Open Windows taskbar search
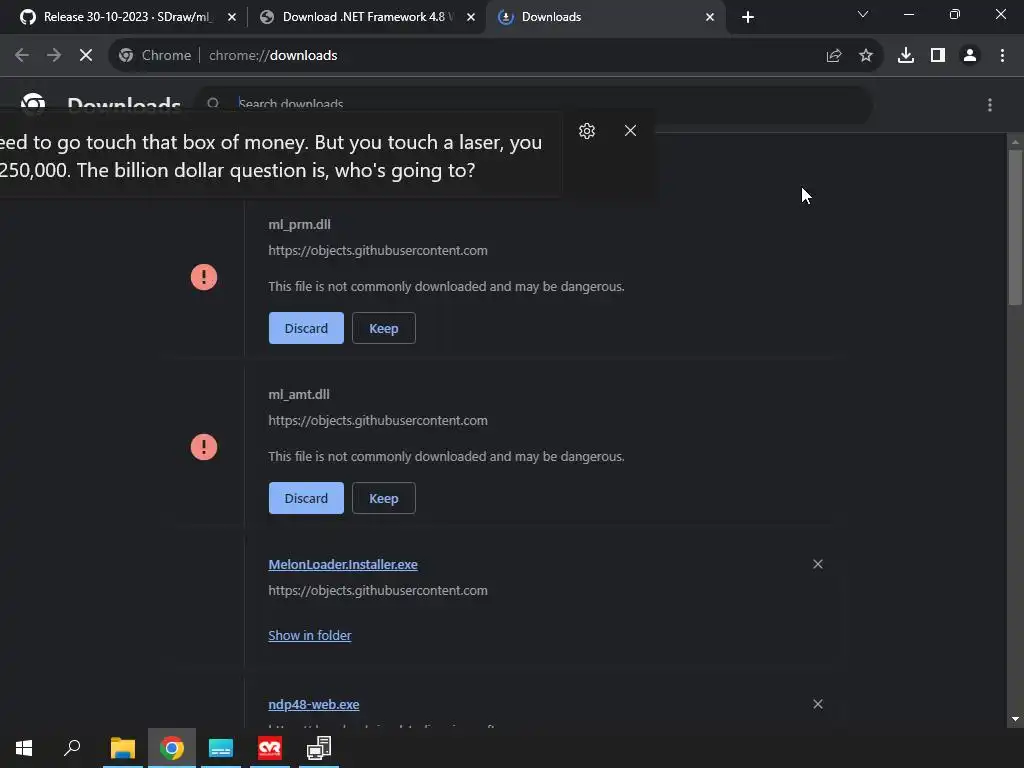Image resolution: width=1024 pixels, height=768 pixels. click(72, 748)
